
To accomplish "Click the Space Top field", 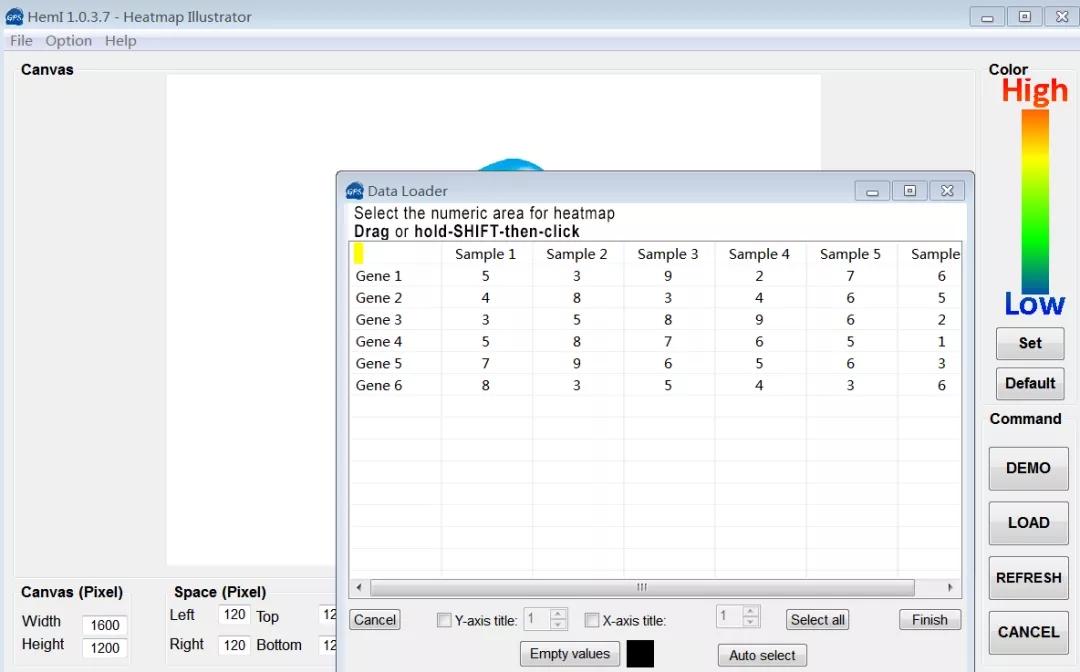I will pyautogui.click(x=329, y=614).
